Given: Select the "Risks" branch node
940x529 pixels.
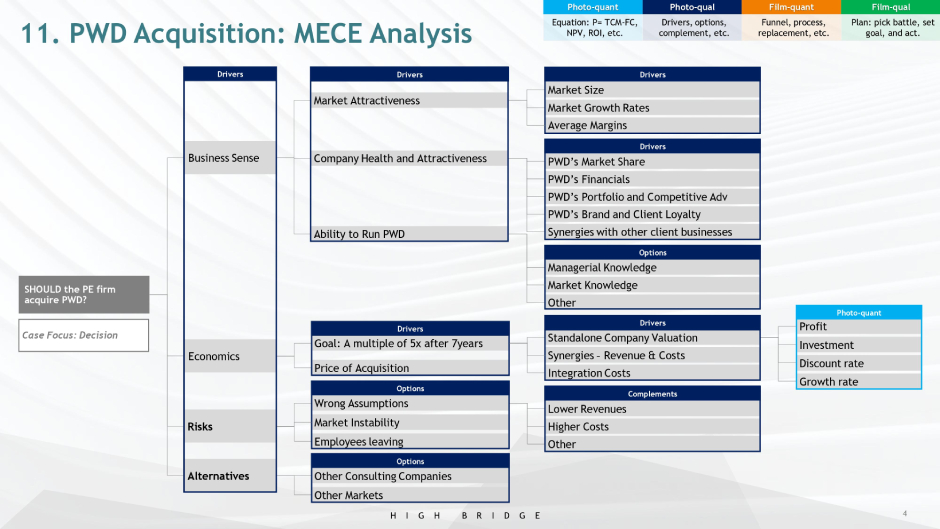Looking at the screenshot, I should (230, 427).
